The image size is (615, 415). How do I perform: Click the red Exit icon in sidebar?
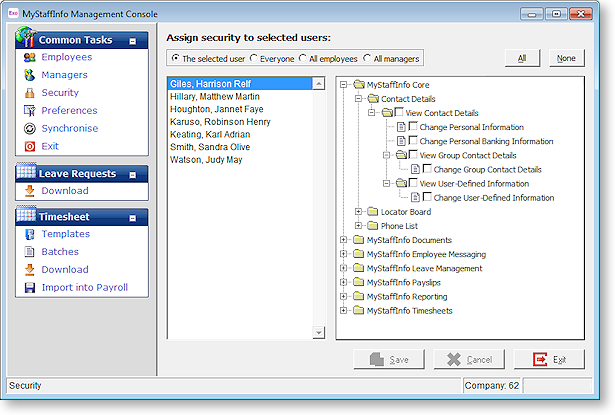click(28, 147)
